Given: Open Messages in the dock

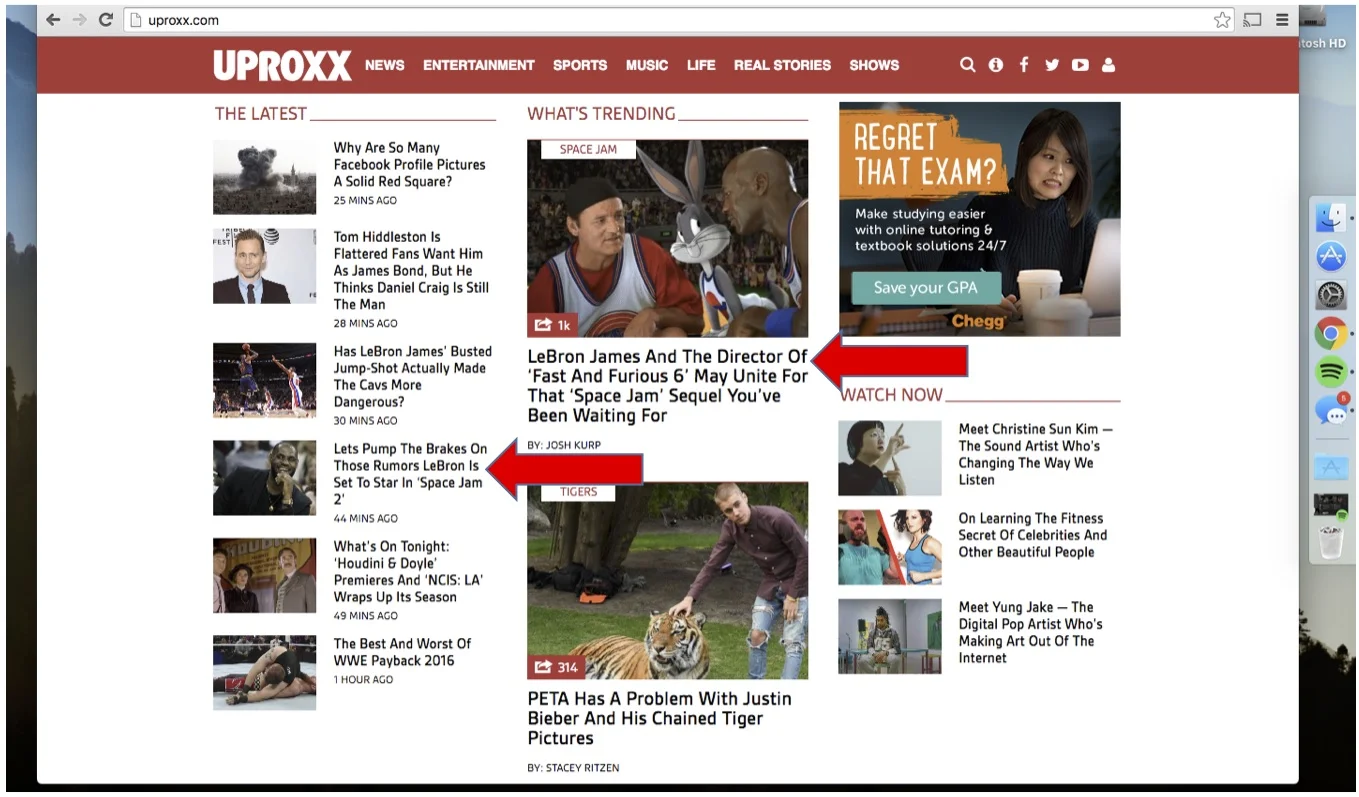Looking at the screenshot, I should pos(1330,410).
